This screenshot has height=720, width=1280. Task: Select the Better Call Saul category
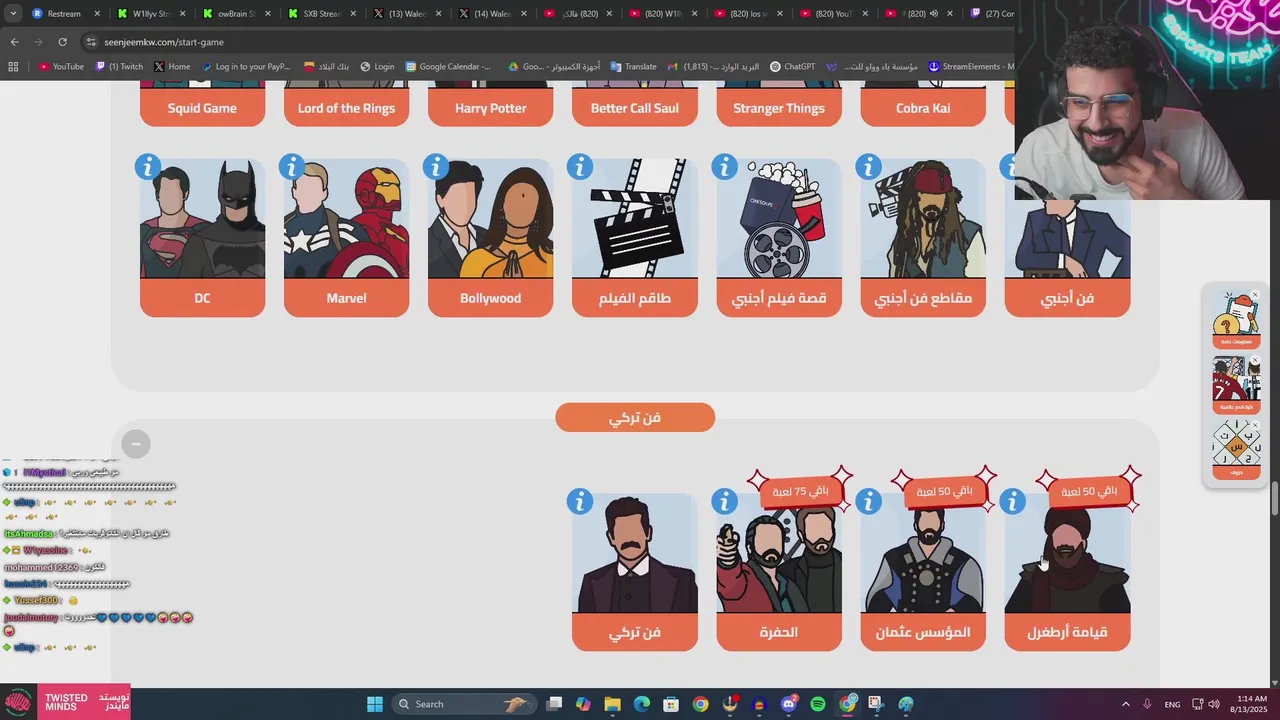pos(635,104)
